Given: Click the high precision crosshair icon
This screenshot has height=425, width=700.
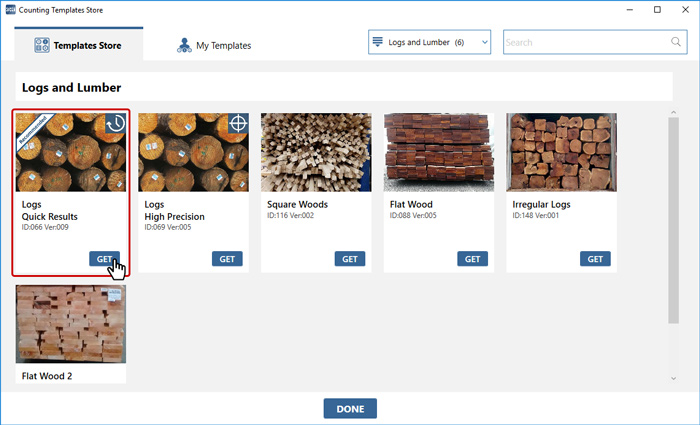Looking at the screenshot, I should [x=238, y=123].
